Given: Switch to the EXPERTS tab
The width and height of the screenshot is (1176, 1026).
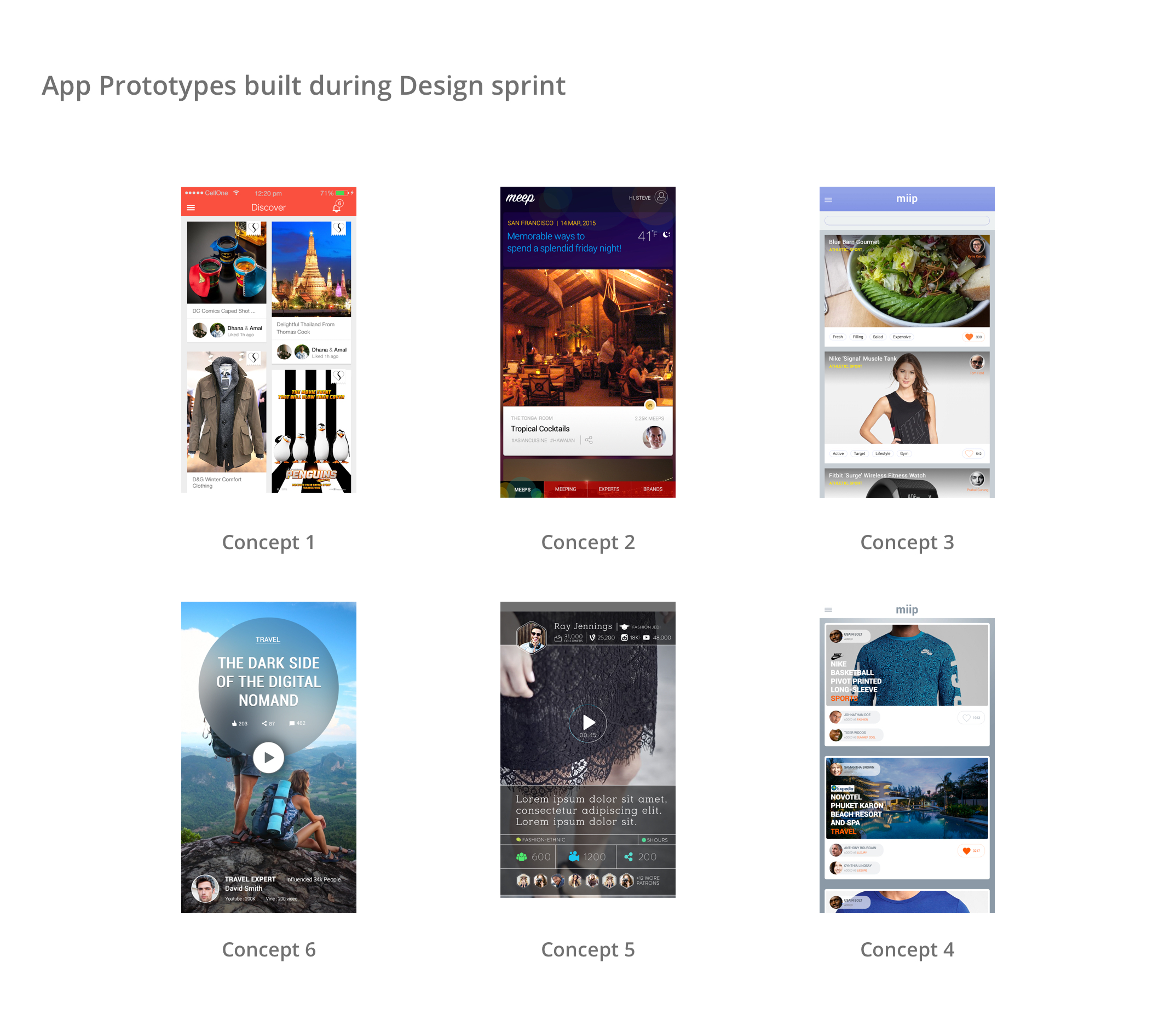Looking at the screenshot, I should pyautogui.click(x=609, y=489).
